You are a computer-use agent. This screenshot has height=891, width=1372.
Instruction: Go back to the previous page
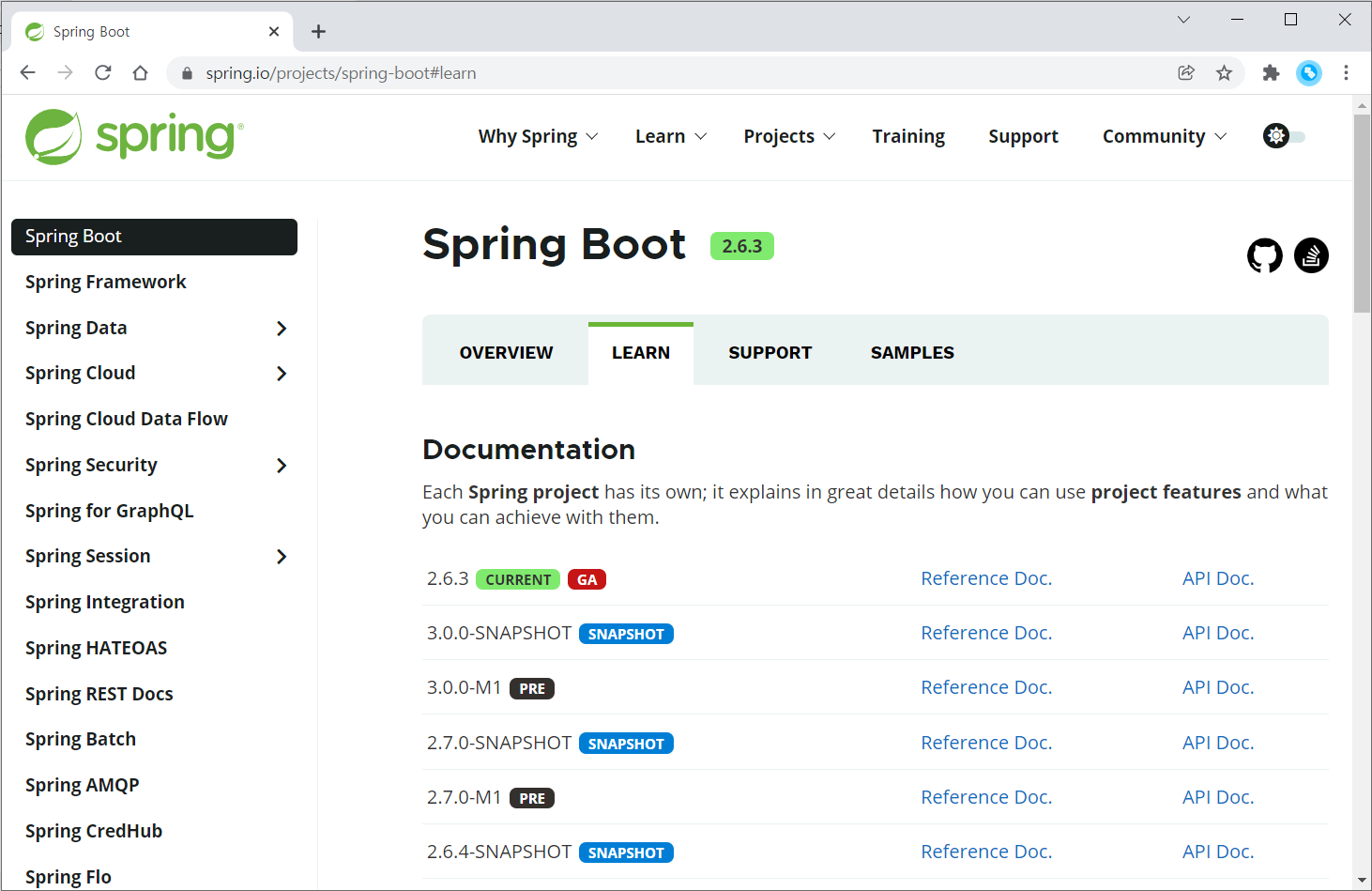coord(27,72)
